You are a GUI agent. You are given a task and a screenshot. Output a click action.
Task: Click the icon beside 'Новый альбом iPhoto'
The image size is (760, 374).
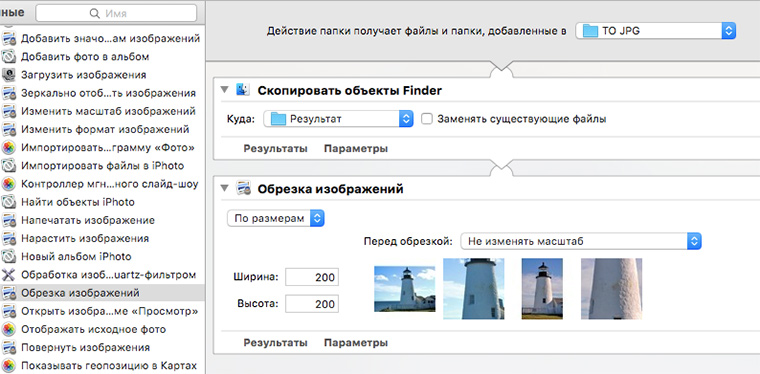[x=9, y=257]
